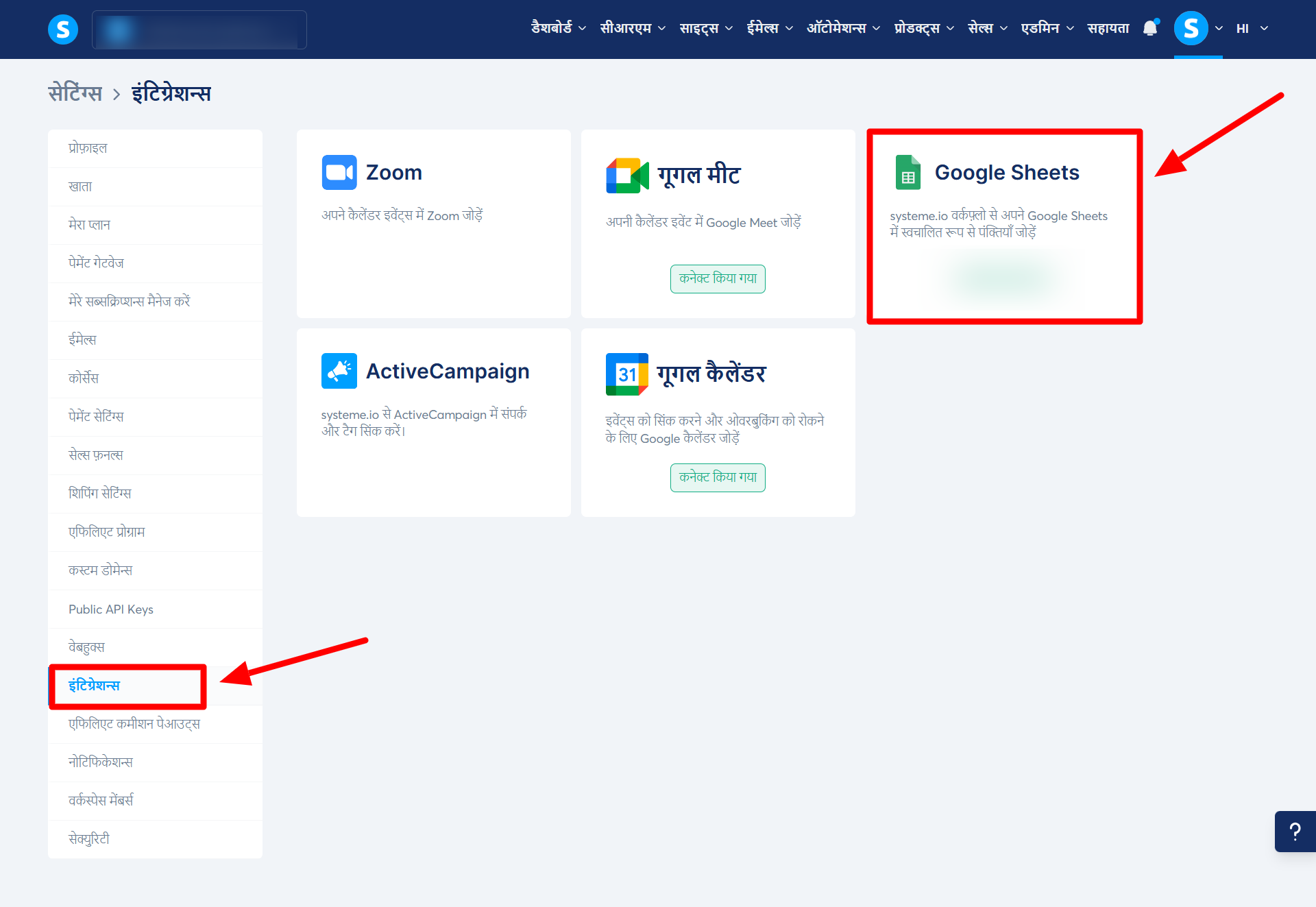1316x907 pixels.
Task: Click the Google Meet कनेक्ट किया गया button
Action: [x=718, y=278]
